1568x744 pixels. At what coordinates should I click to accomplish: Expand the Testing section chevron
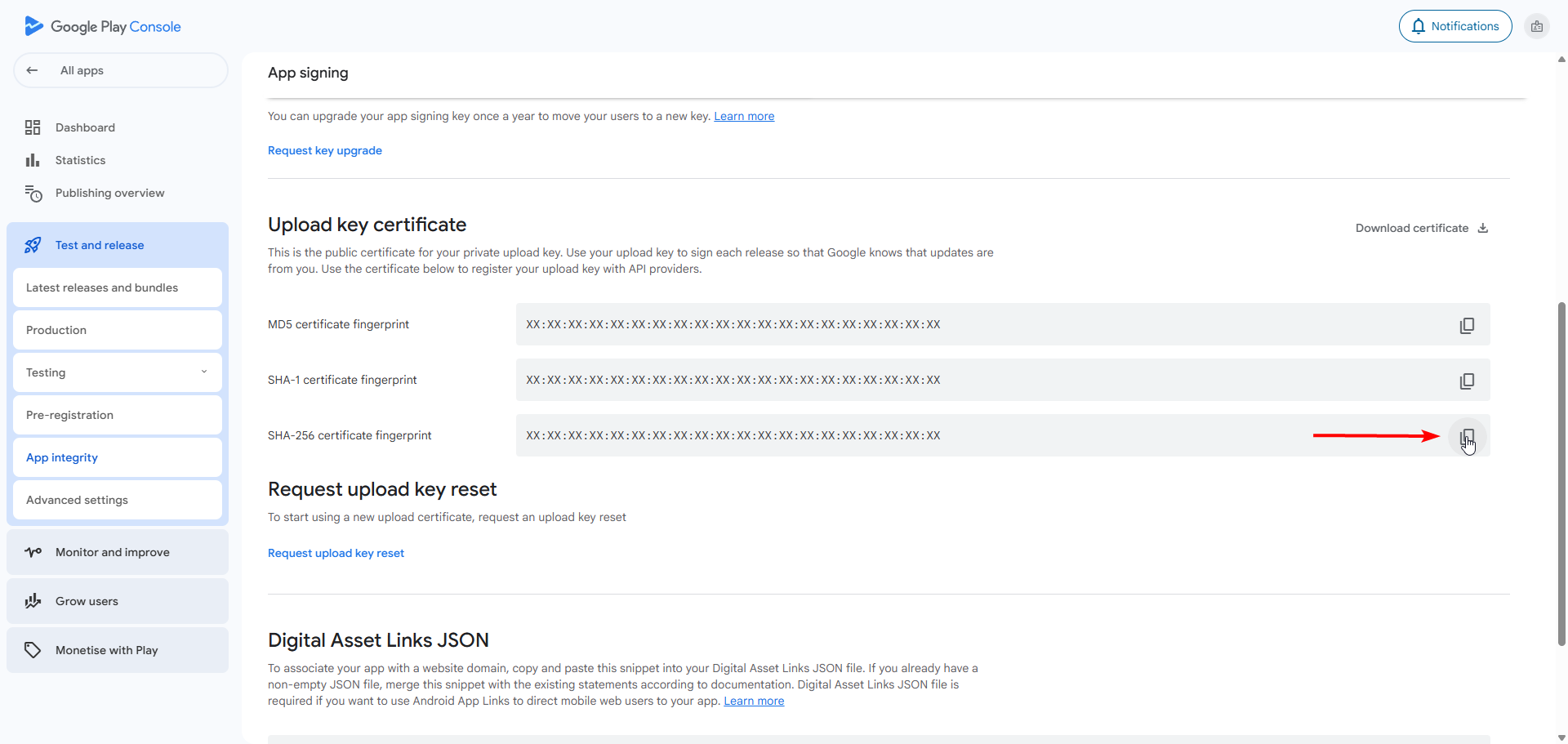click(x=204, y=372)
